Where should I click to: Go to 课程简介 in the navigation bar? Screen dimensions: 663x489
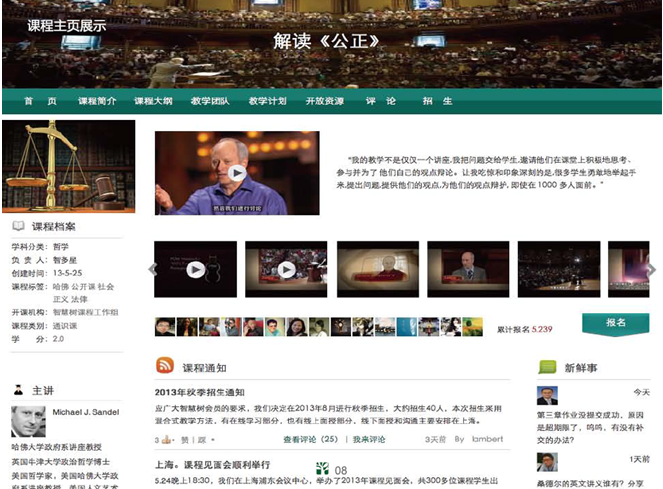(x=97, y=101)
